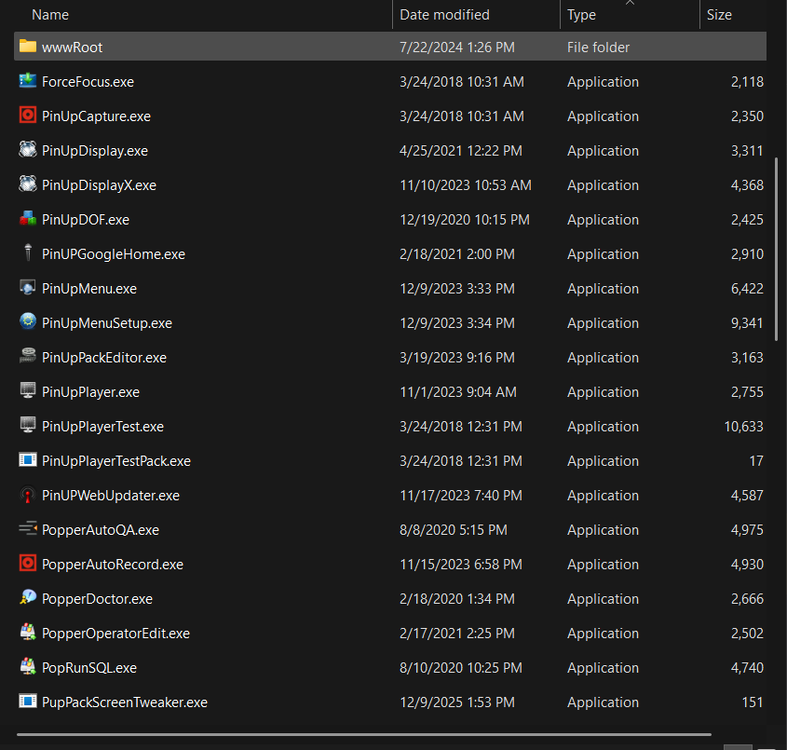
Task: Sort by the Size column header
Action: tap(719, 15)
